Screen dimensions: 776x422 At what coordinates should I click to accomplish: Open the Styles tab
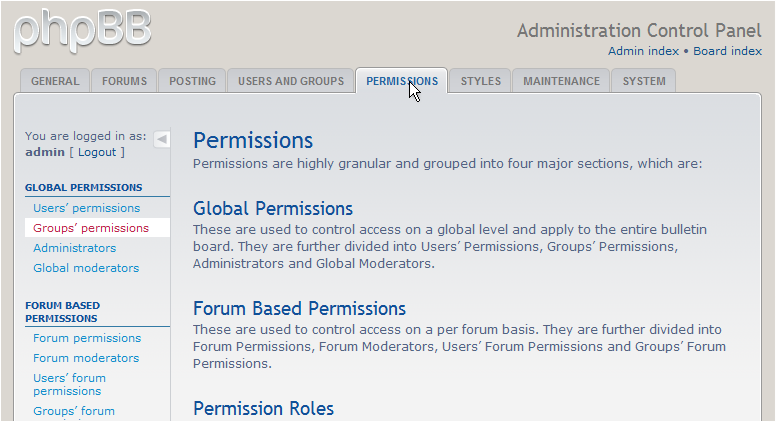481,81
